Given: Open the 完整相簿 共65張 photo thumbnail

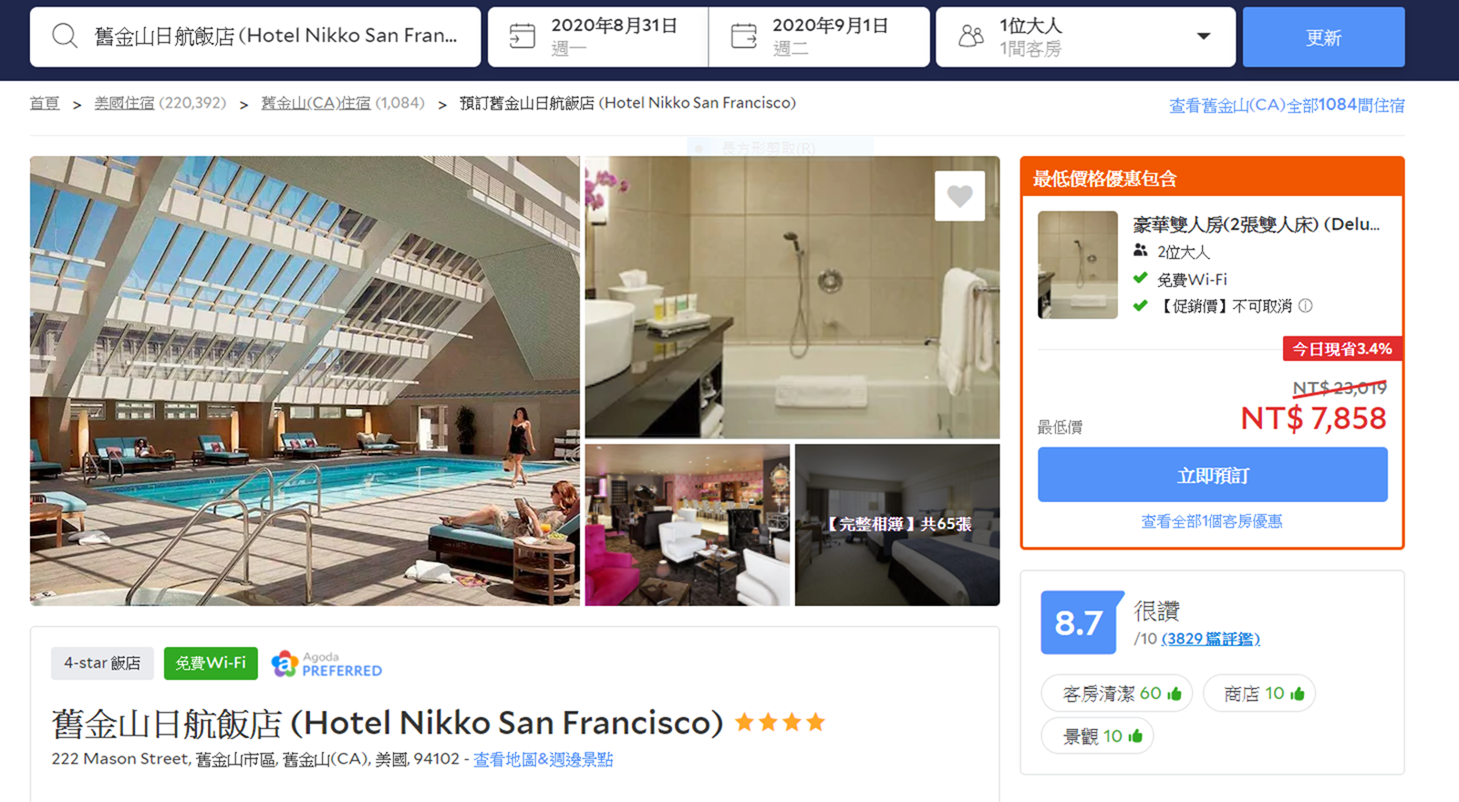Looking at the screenshot, I should 897,525.
